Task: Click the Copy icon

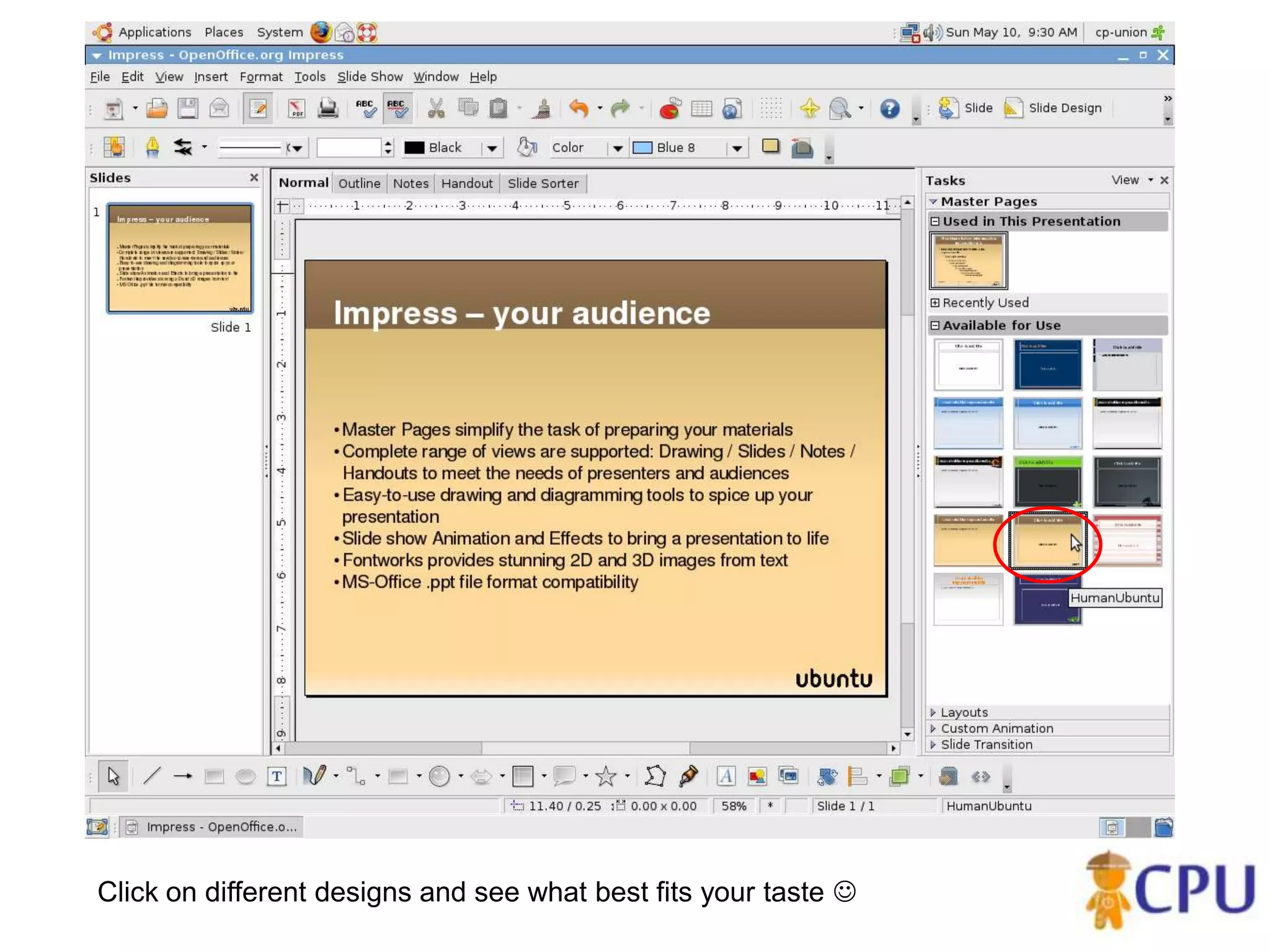Action: pos(468,109)
